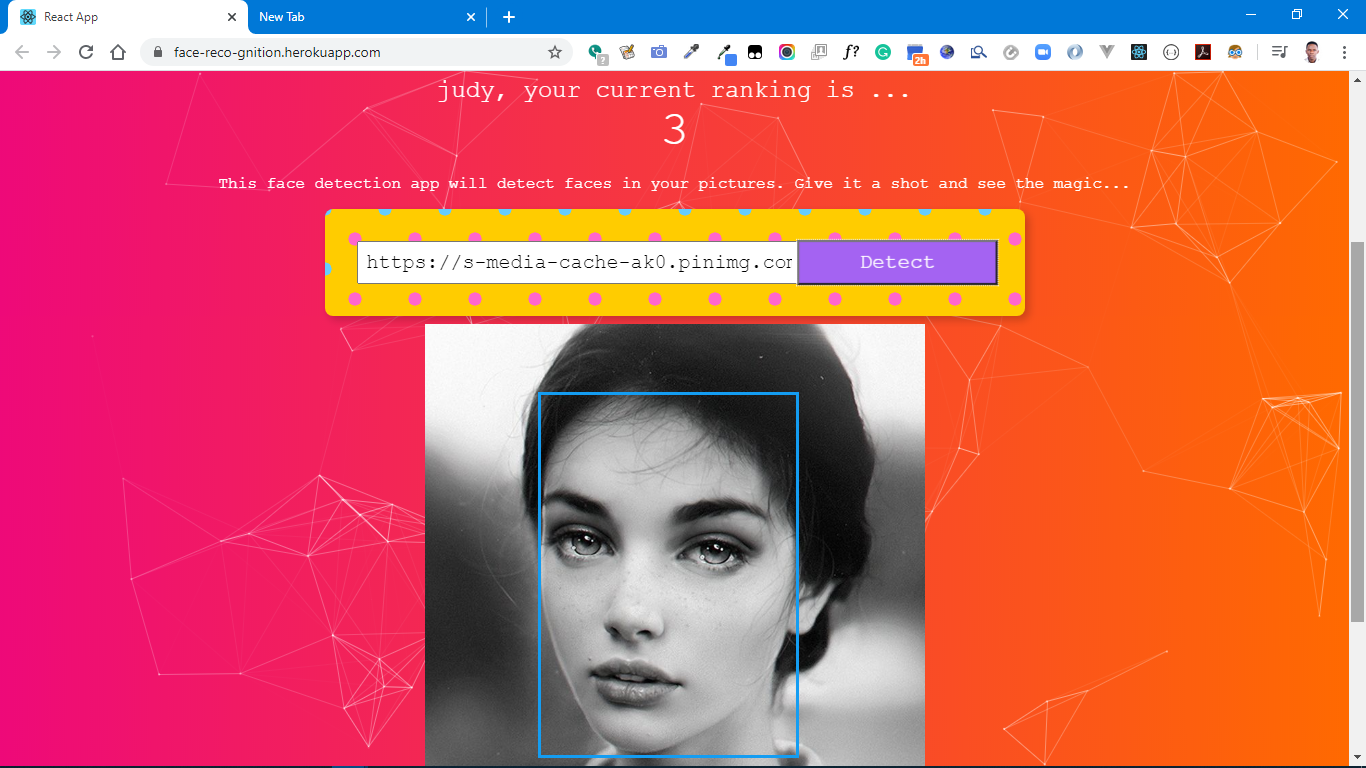
Task: Open the Grammarly extension
Action: click(883, 52)
